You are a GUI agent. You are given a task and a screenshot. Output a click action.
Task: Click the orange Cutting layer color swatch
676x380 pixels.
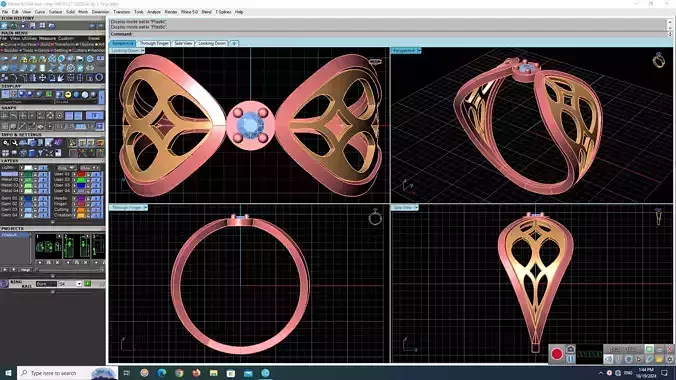(x=81, y=210)
